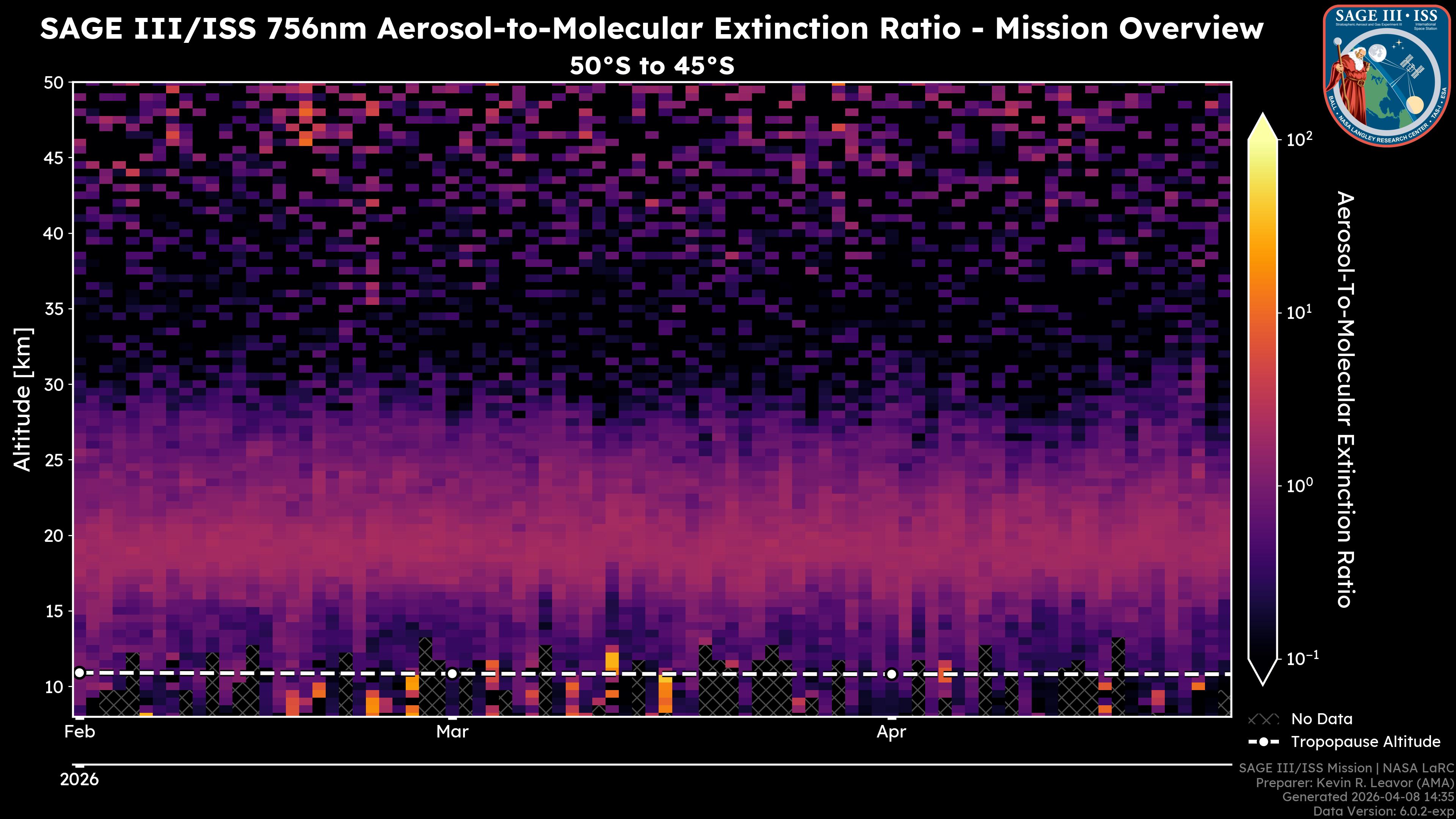
Task: Click tropopause marker dot at Apr
Action: pyautogui.click(x=891, y=674)
